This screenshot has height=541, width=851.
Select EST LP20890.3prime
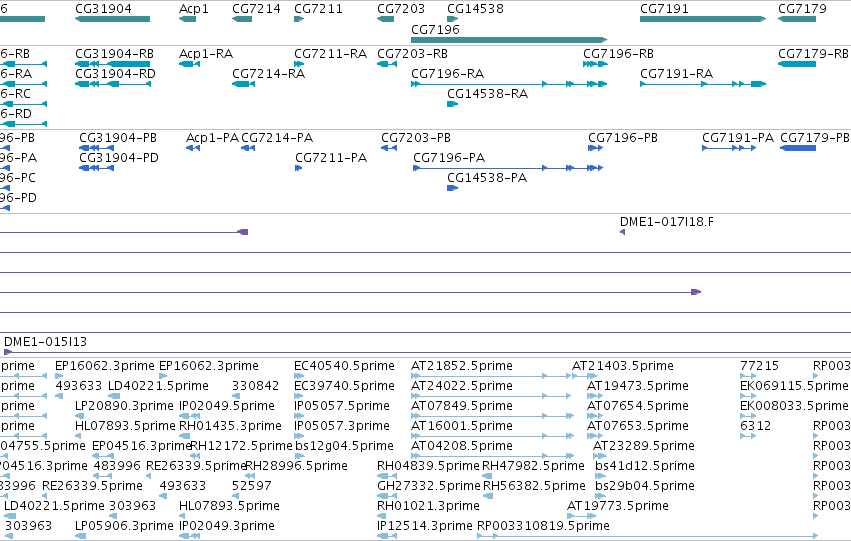[124, 406]
